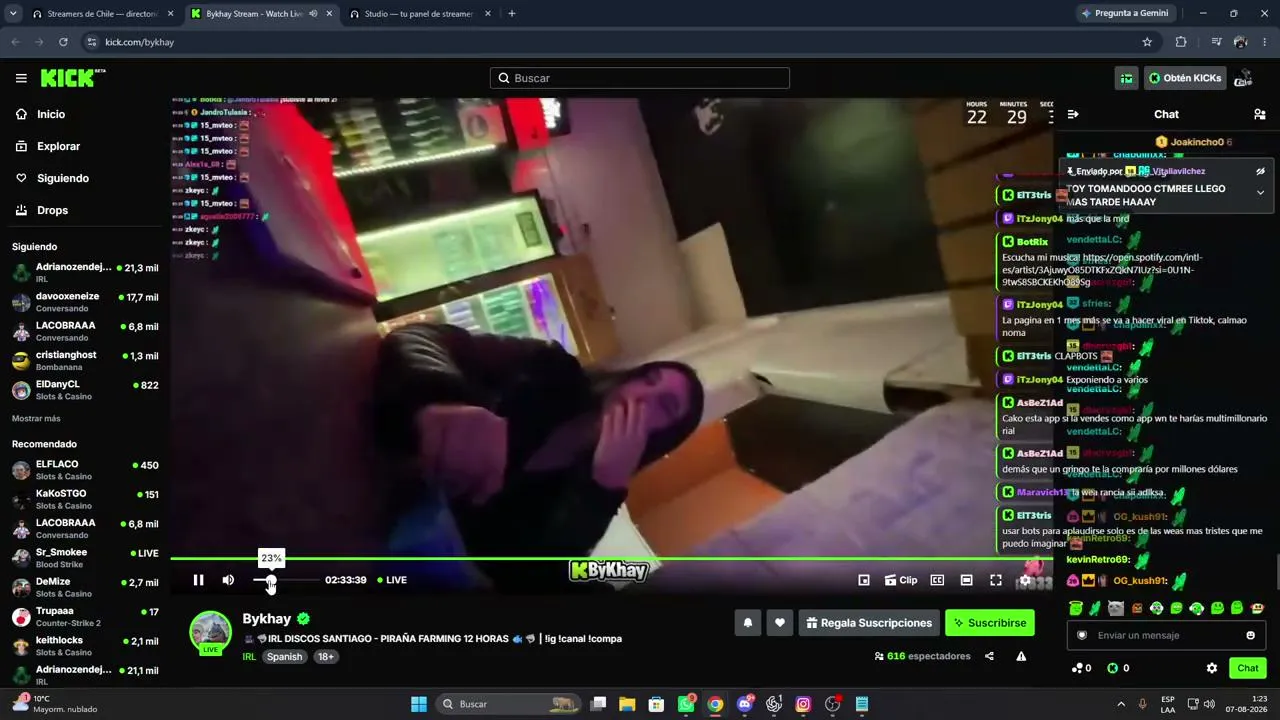Open the green leaderboard icon beside Obtén KICKs
The width and height of the screenshot is (1280, 720).
click(x=1126, y=78)
